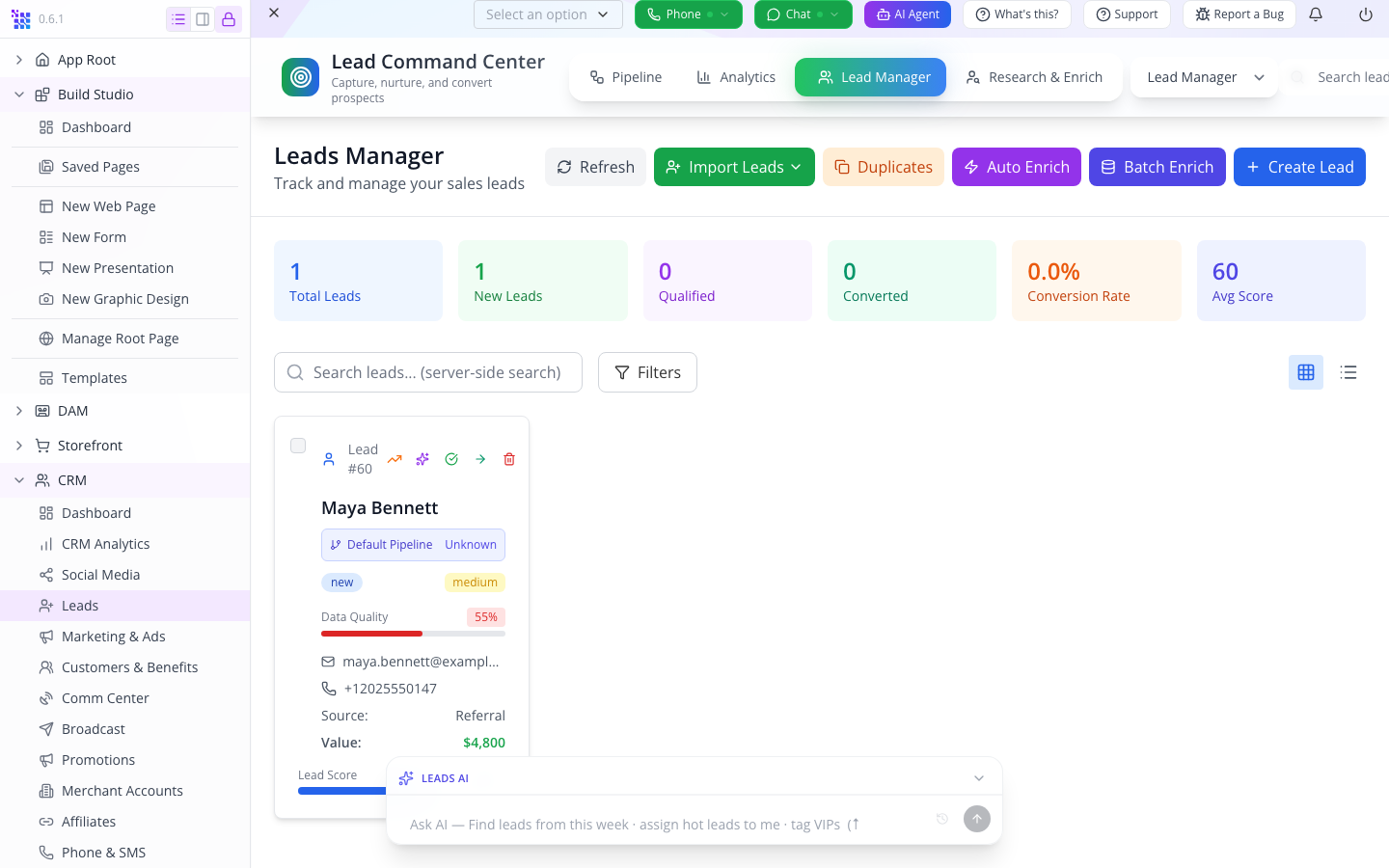Click the power icon in the top bar

click(x=1365, y=14)
